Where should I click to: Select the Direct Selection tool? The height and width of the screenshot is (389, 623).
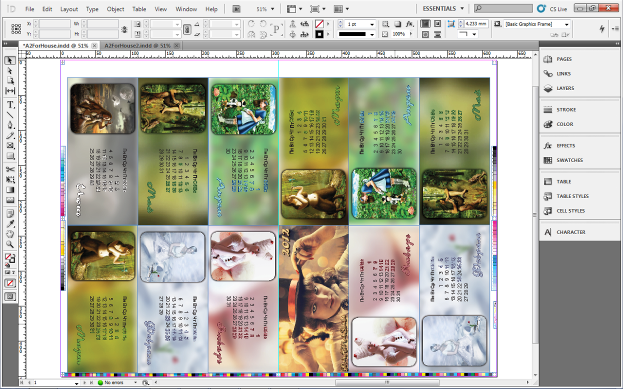point(10,71)
